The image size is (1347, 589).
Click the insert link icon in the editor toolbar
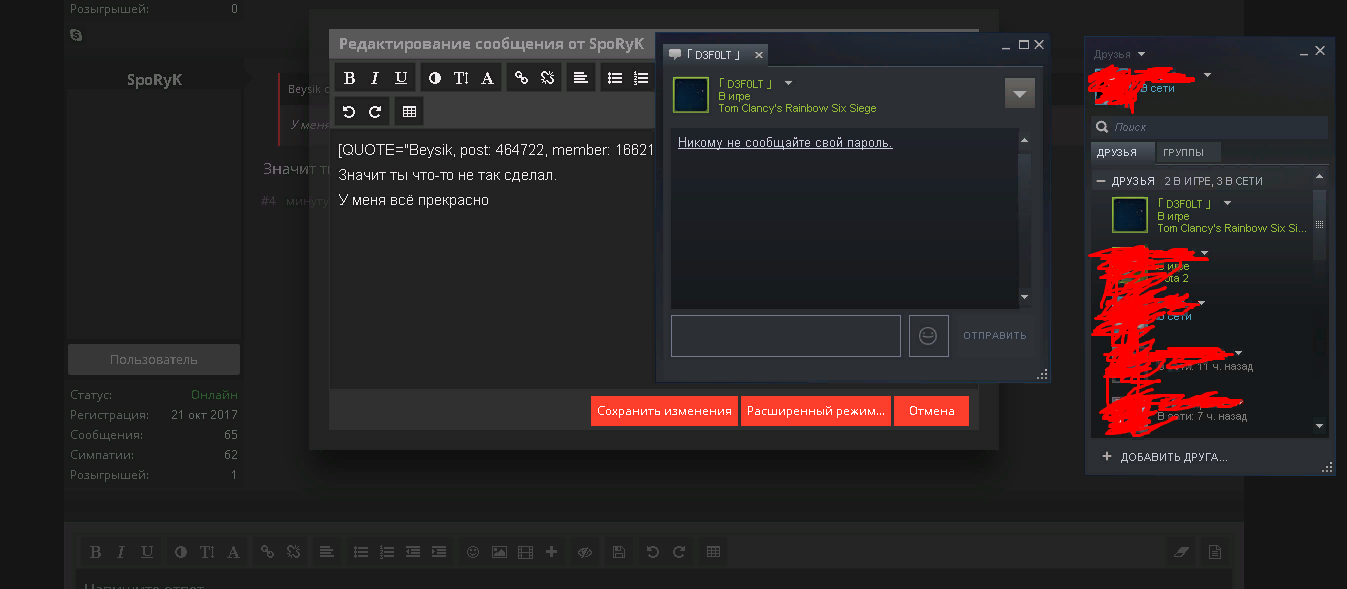(x=520, y=76)
